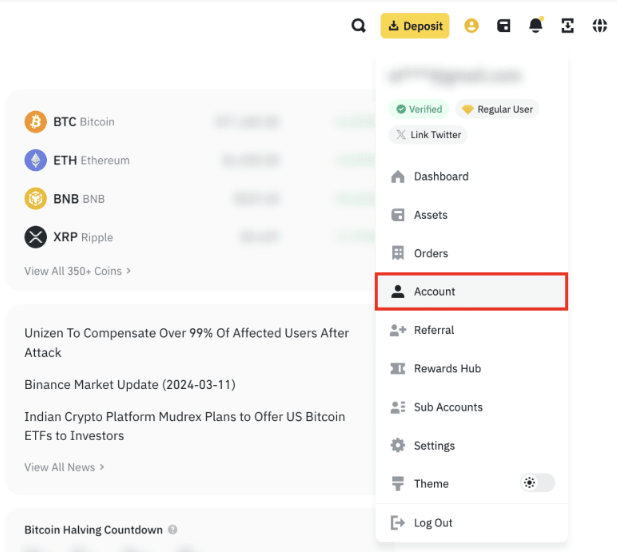The image size is (617, 552).
Task: Click the XRP Ripple coin icon
Action: click(x=35, y=237)
